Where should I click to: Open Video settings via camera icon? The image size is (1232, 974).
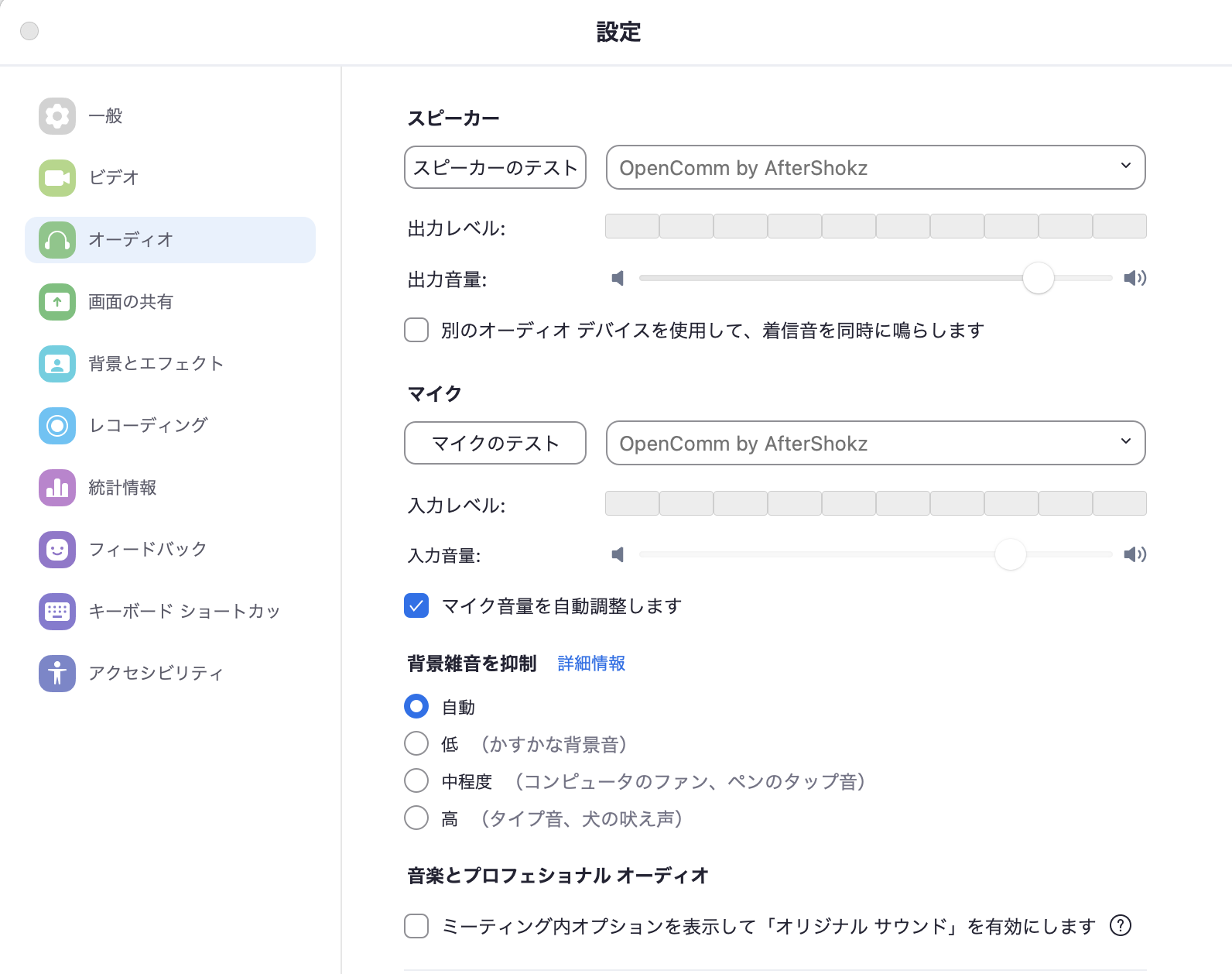(57, 178)
